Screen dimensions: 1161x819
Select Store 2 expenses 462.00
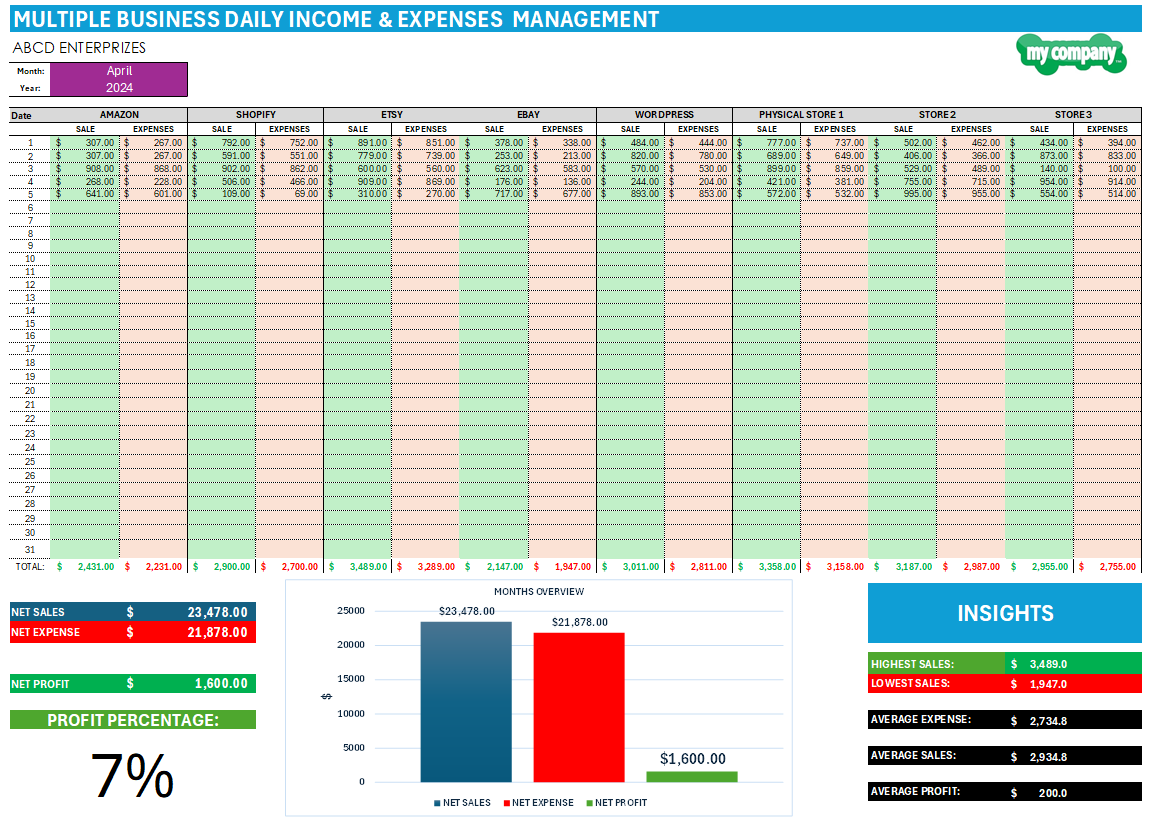(x=971, y=143)
